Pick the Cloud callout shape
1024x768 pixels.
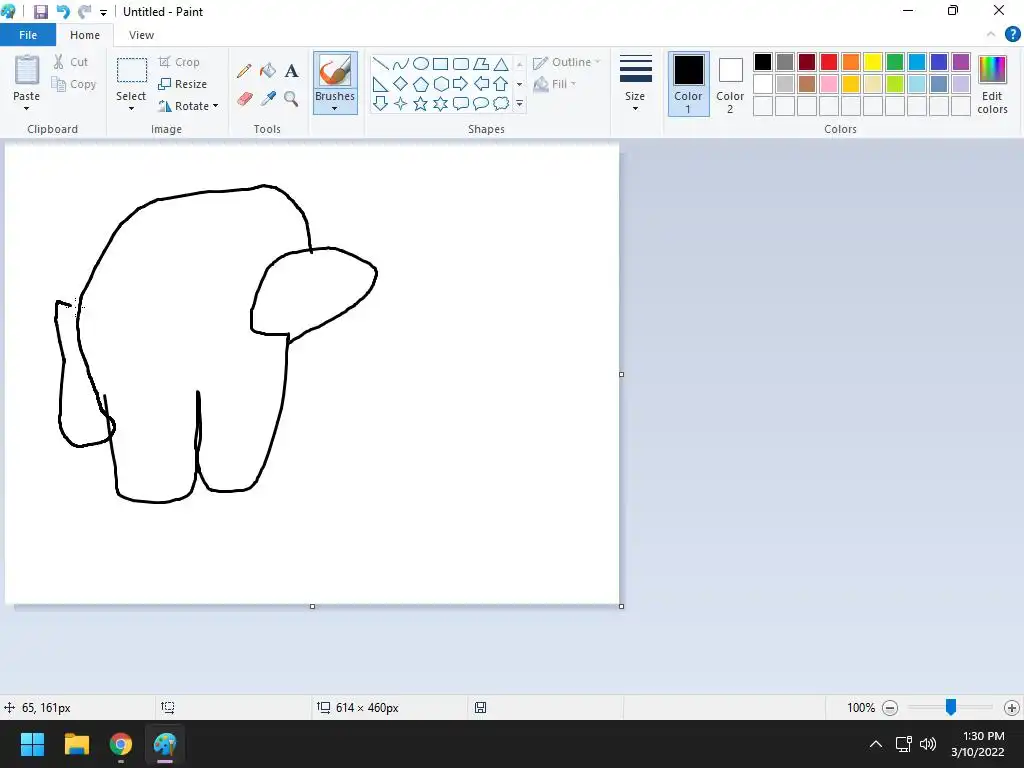pos(501,103)
